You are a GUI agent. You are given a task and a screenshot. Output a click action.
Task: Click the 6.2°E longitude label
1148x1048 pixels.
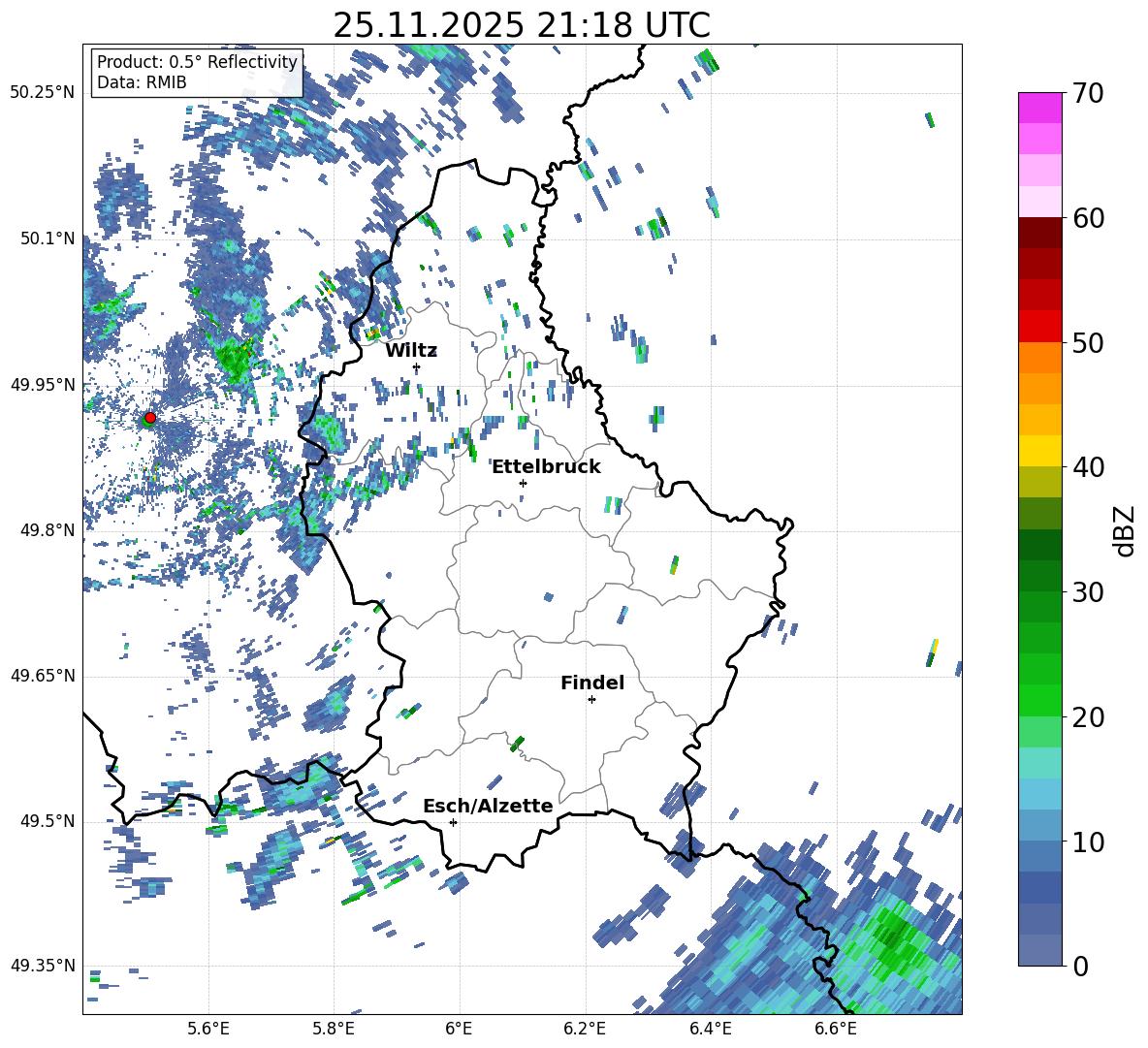(x=585, y=1029)
